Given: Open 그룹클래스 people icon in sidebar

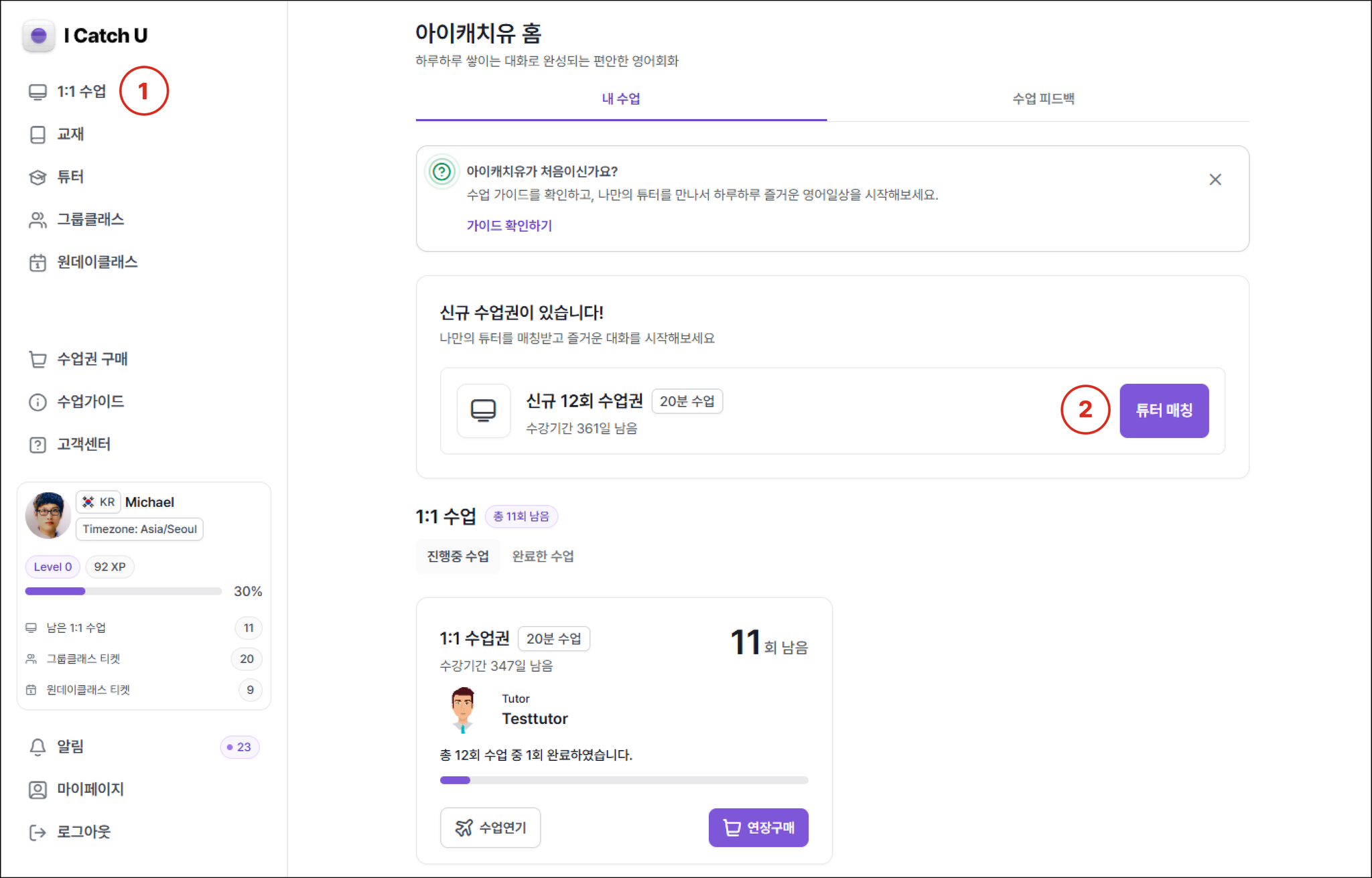Looking at the screenshot, I should coord(38,220).
